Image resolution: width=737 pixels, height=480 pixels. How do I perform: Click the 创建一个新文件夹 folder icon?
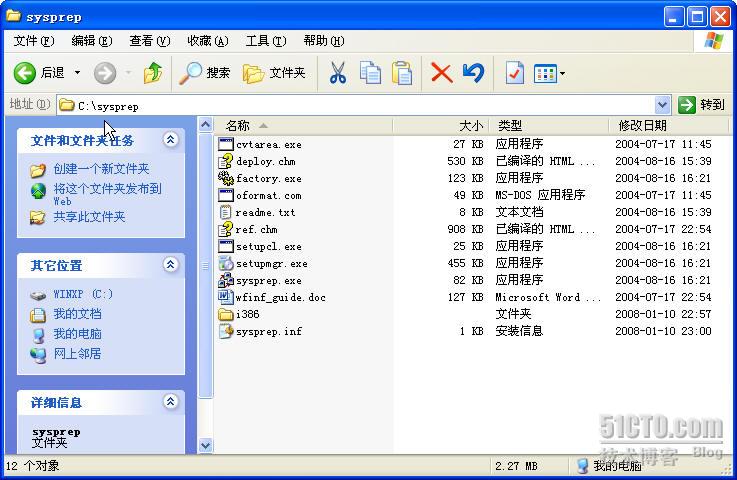click(x=38, y=170)
